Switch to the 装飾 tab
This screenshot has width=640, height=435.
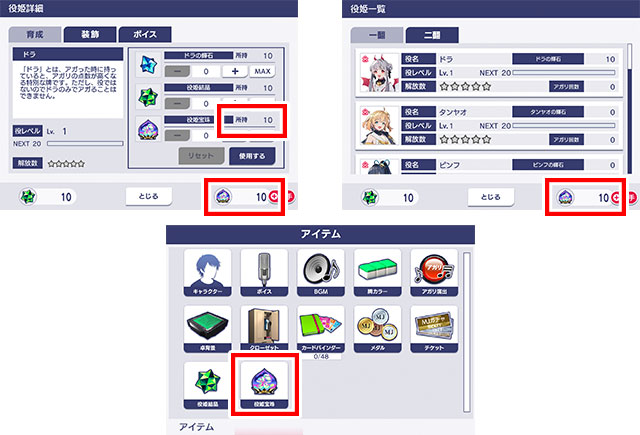pyautogui.click(x=90, y=35)
